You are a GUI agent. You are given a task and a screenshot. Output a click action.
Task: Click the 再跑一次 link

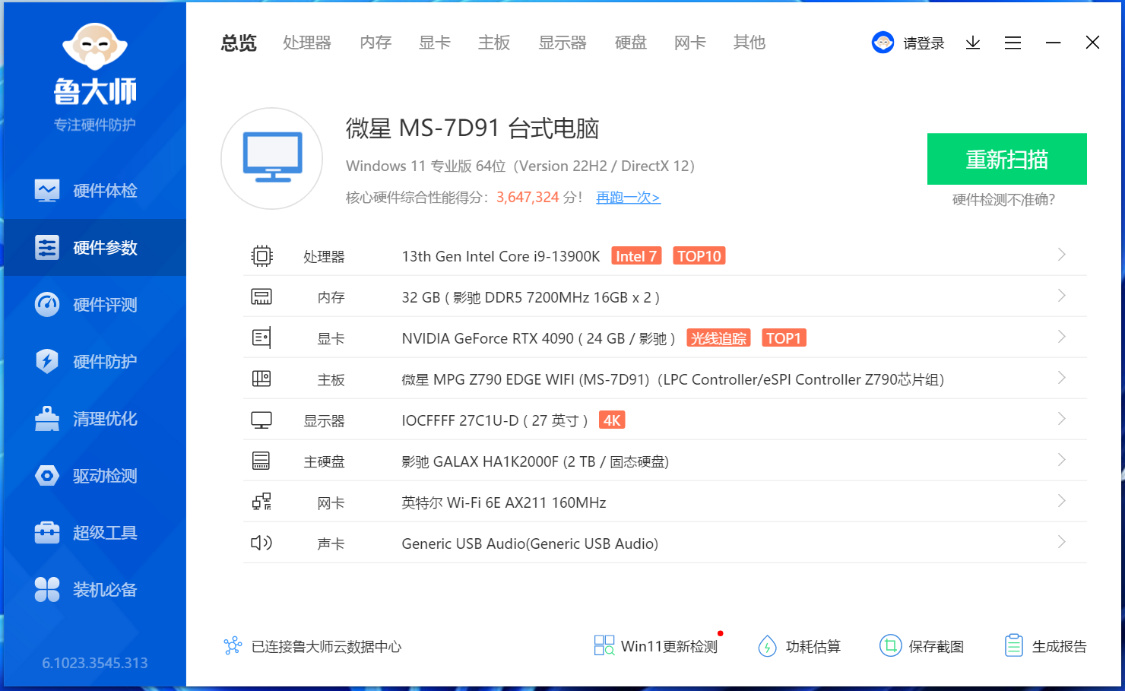click(628, 197)
